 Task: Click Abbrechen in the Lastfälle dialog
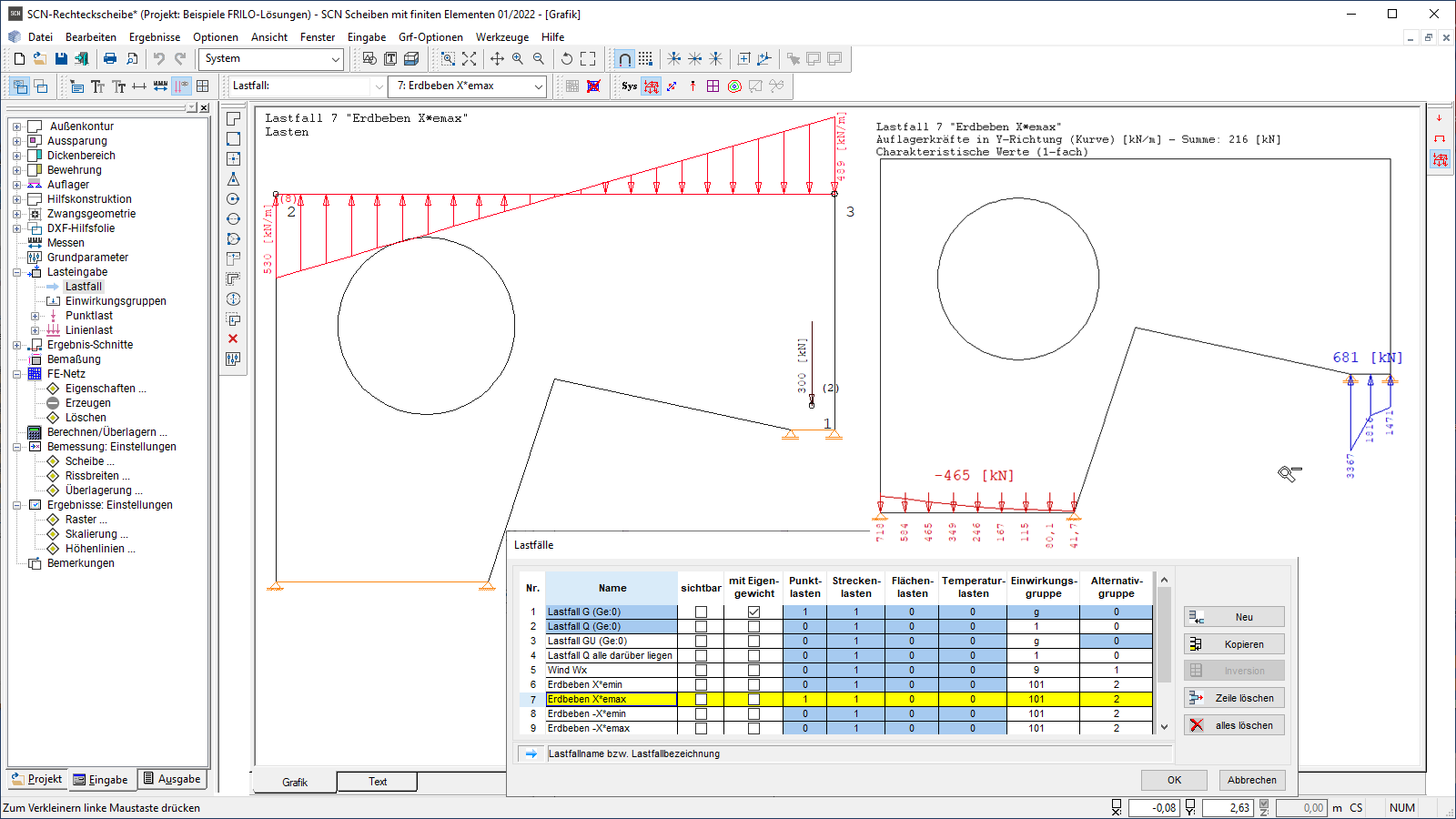(1251, 780)
